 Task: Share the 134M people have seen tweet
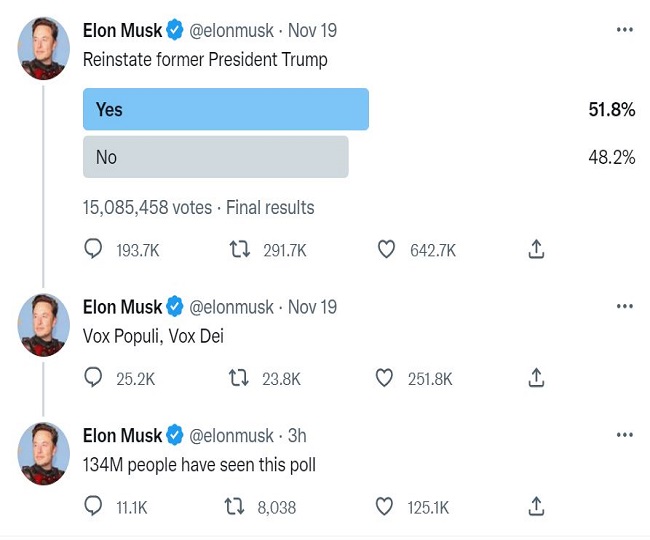click(536, 506)
